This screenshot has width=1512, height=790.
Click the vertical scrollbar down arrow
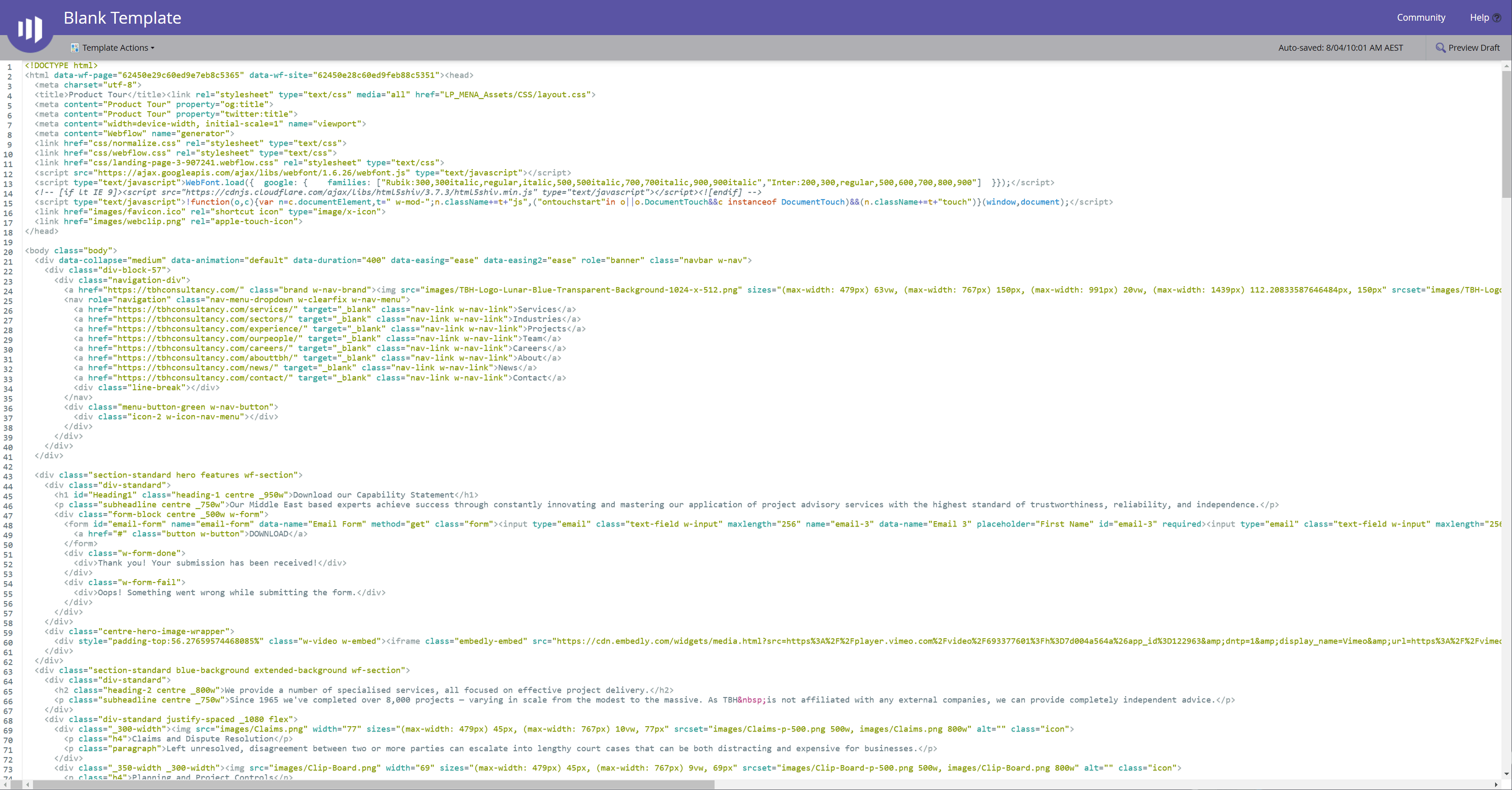[x=1506, y=774]
